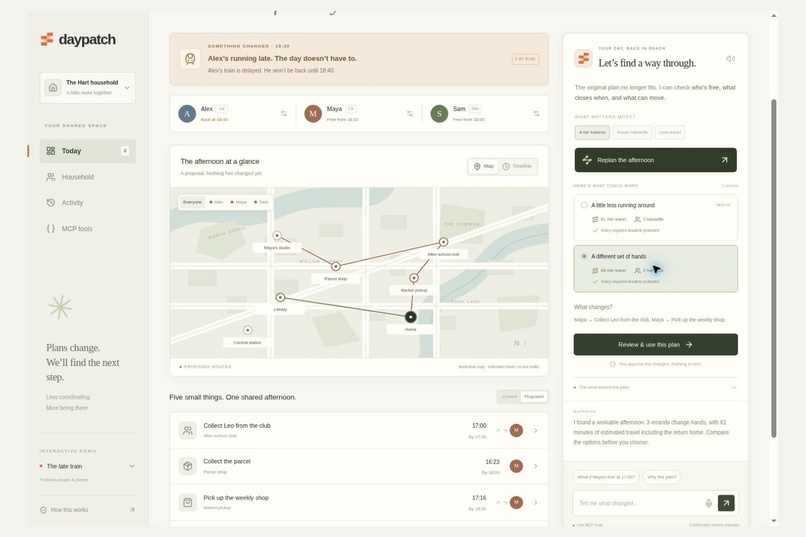Expand the Collect Leo from the club row
The height and width of the screenshot is (537, 806).
coord(536,431)
